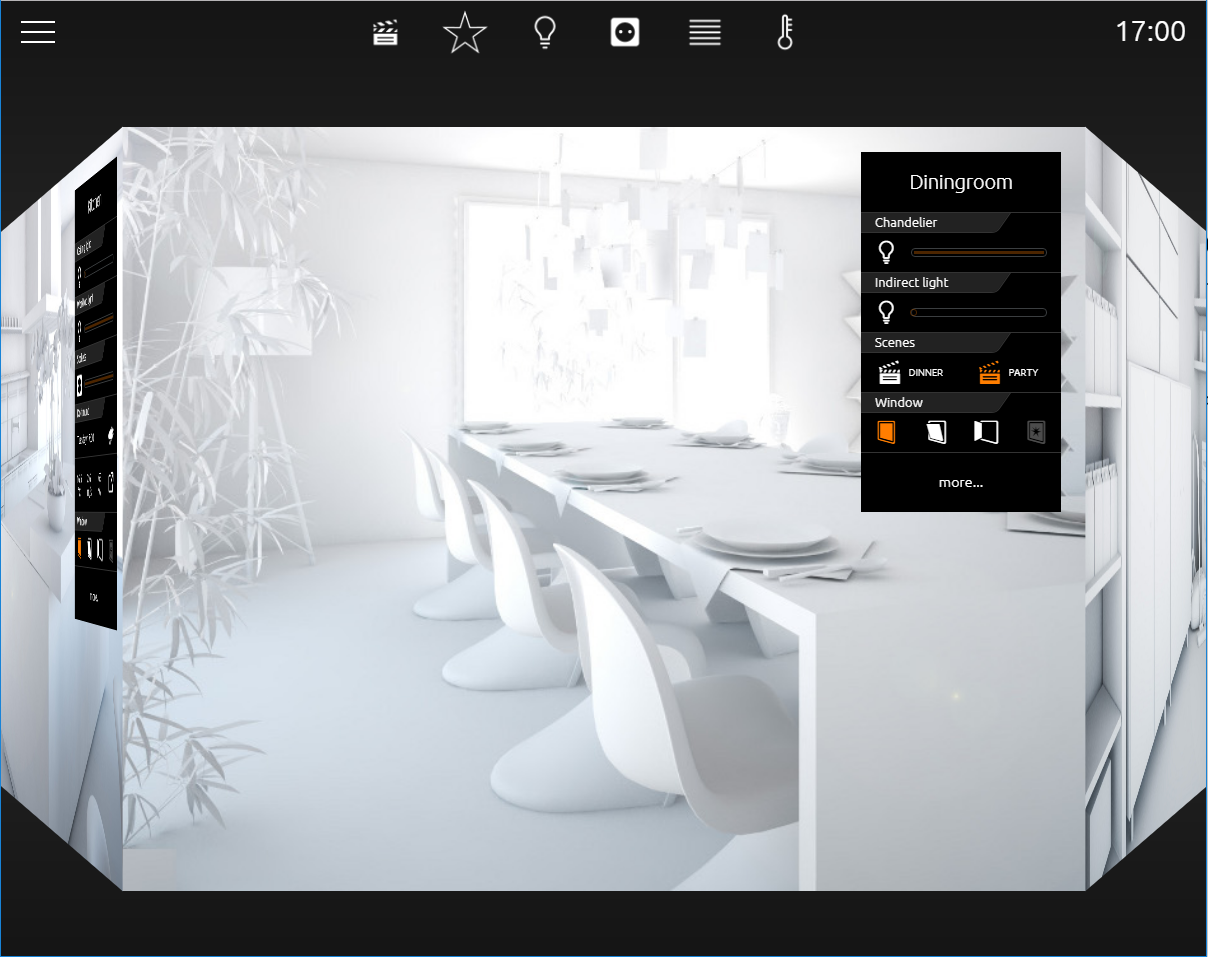The image size is (1208, 957).
Task: Select the power socket icon
Action: coord(625,33)
